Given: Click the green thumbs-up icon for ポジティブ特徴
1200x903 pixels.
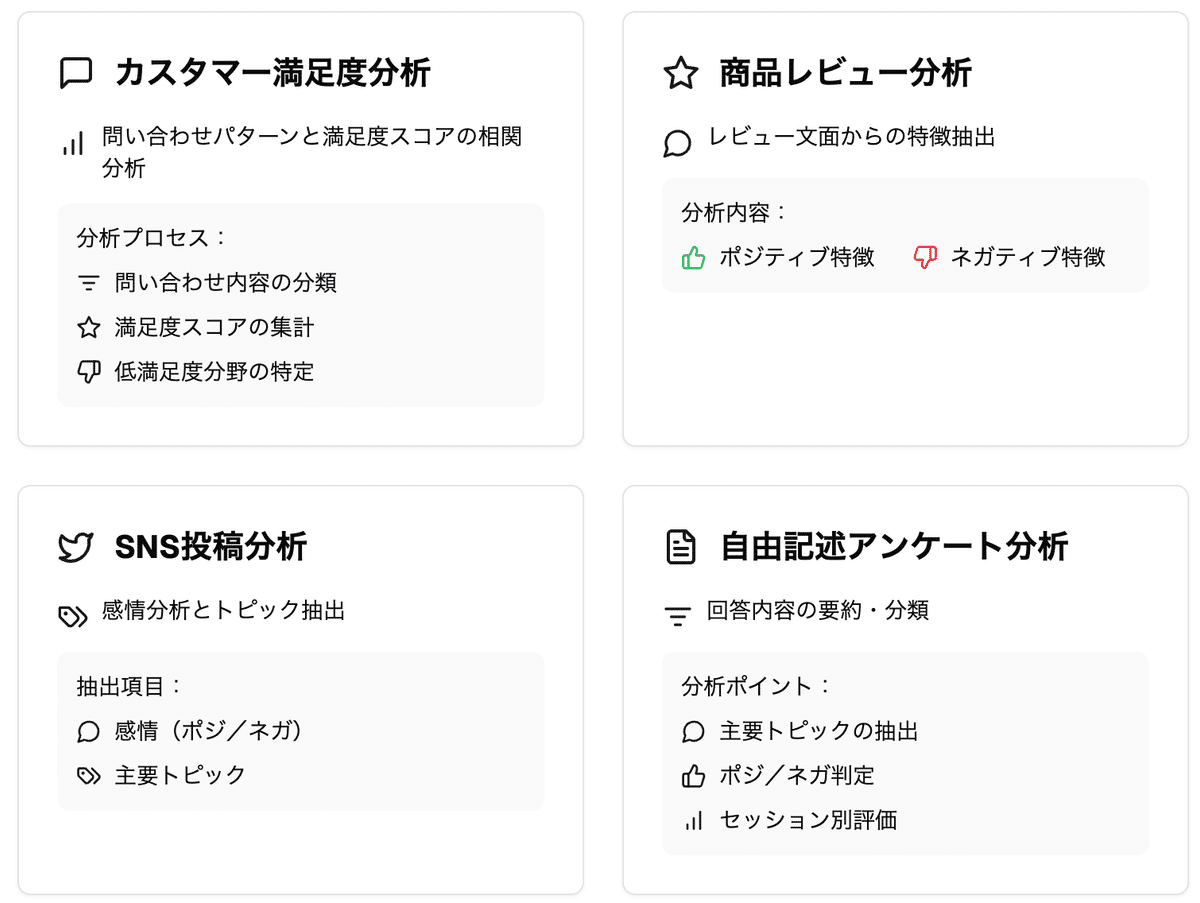Looking at the screenshot, I should (x=693, y=258).
